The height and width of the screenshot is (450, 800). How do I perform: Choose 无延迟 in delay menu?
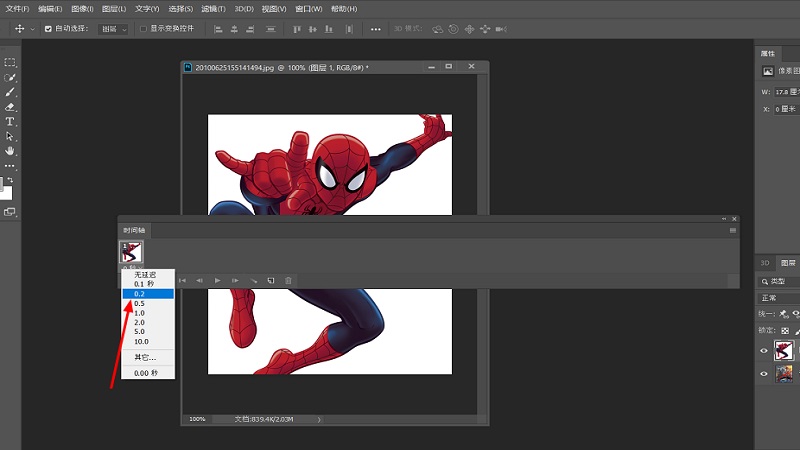tap(148, 274)
